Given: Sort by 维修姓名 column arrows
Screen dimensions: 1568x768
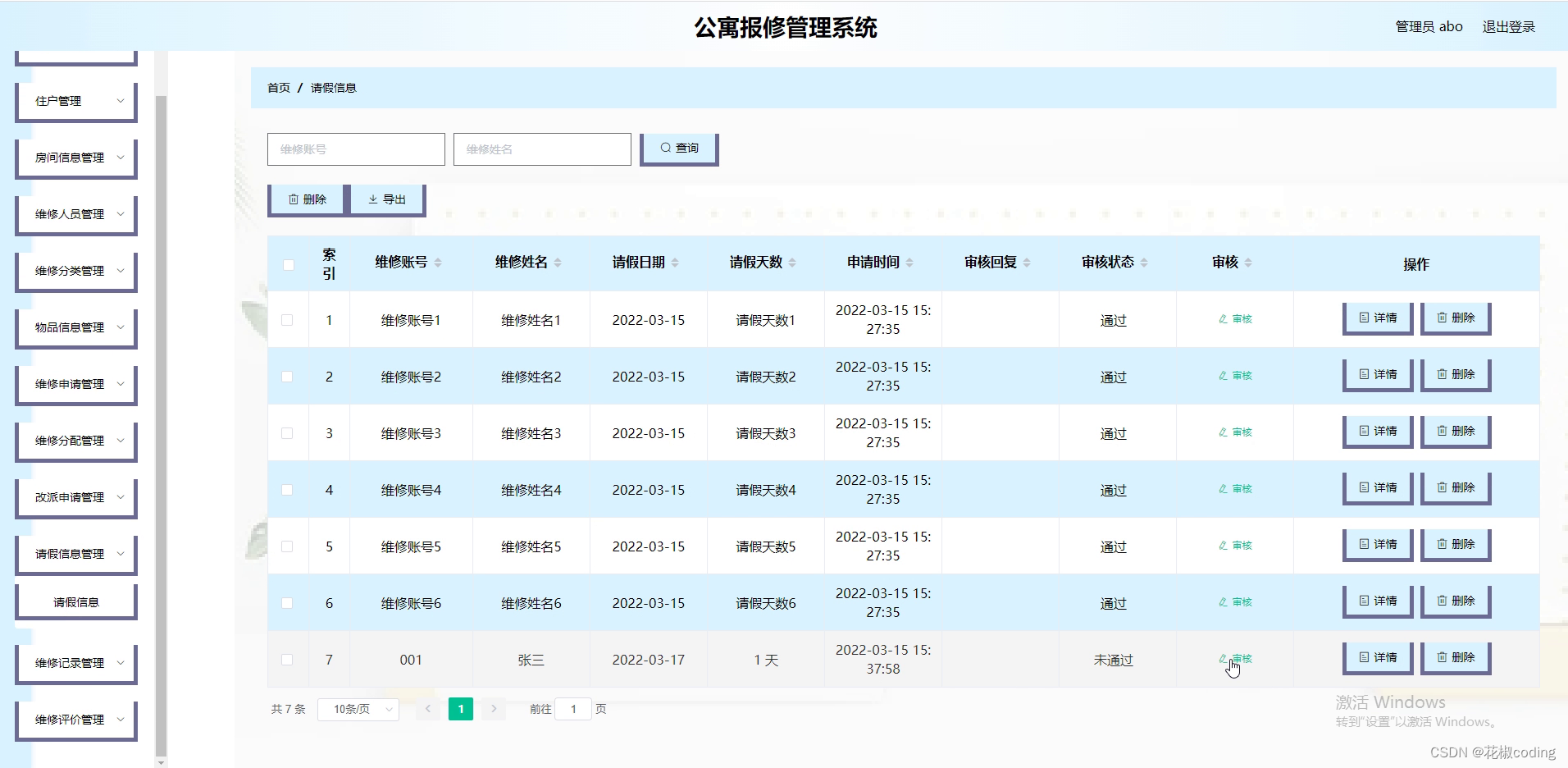Looking at the screenshot, I should click(x=558, y=263).
